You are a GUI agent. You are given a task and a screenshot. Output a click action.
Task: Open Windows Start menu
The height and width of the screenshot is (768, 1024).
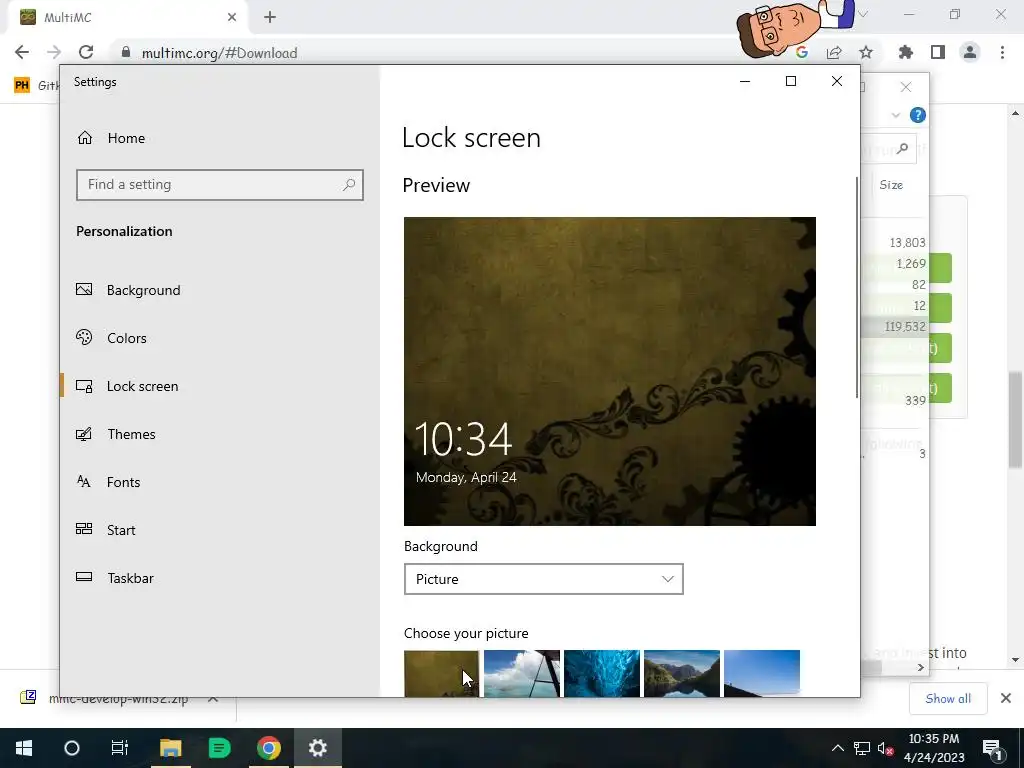(x=24, y=748)
